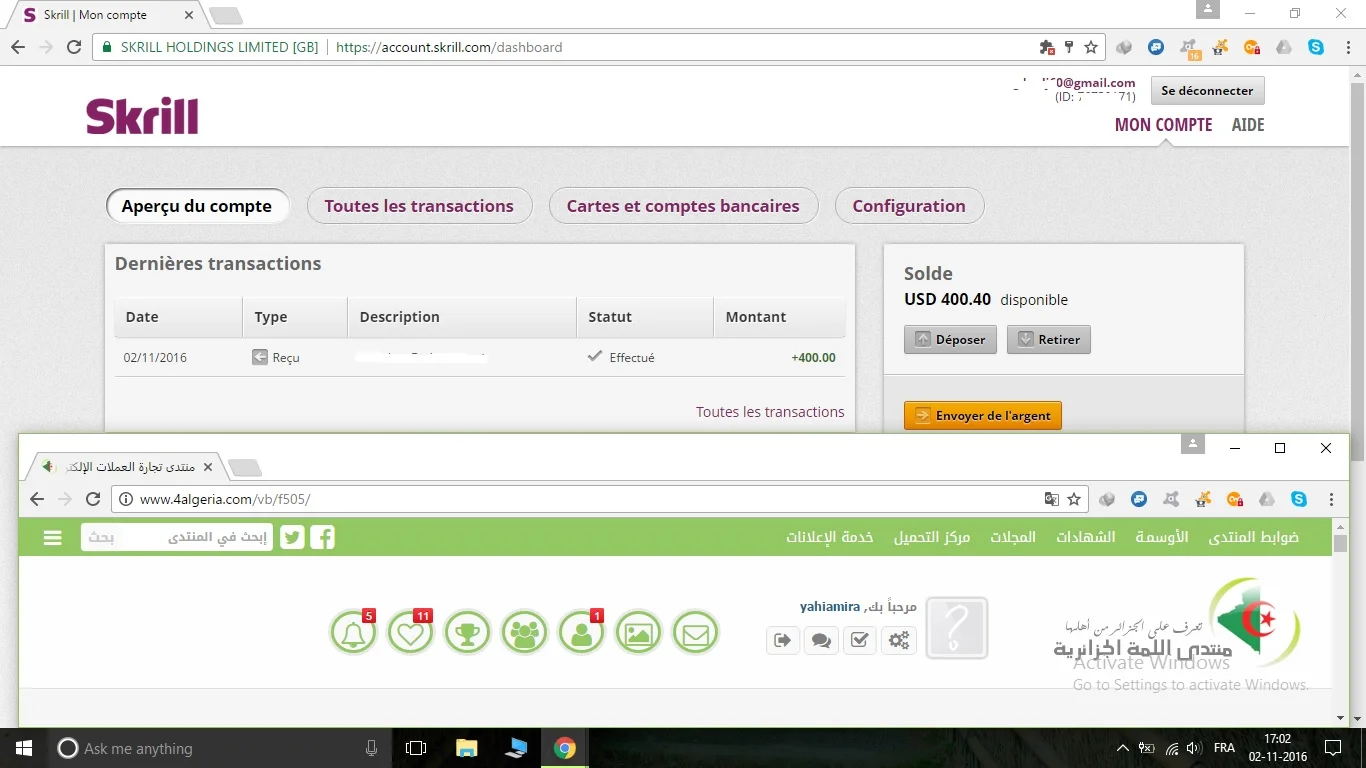Click the Envoyer de l'argent button

[982, 416]
